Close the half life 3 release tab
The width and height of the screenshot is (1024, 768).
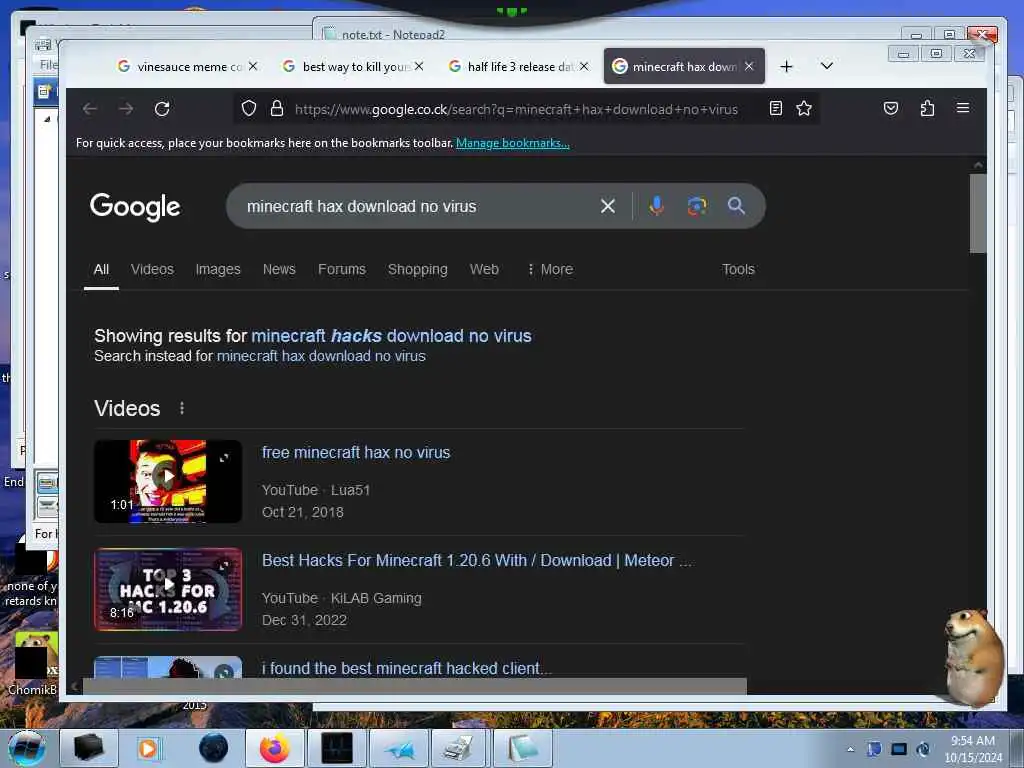coord(584,67)
